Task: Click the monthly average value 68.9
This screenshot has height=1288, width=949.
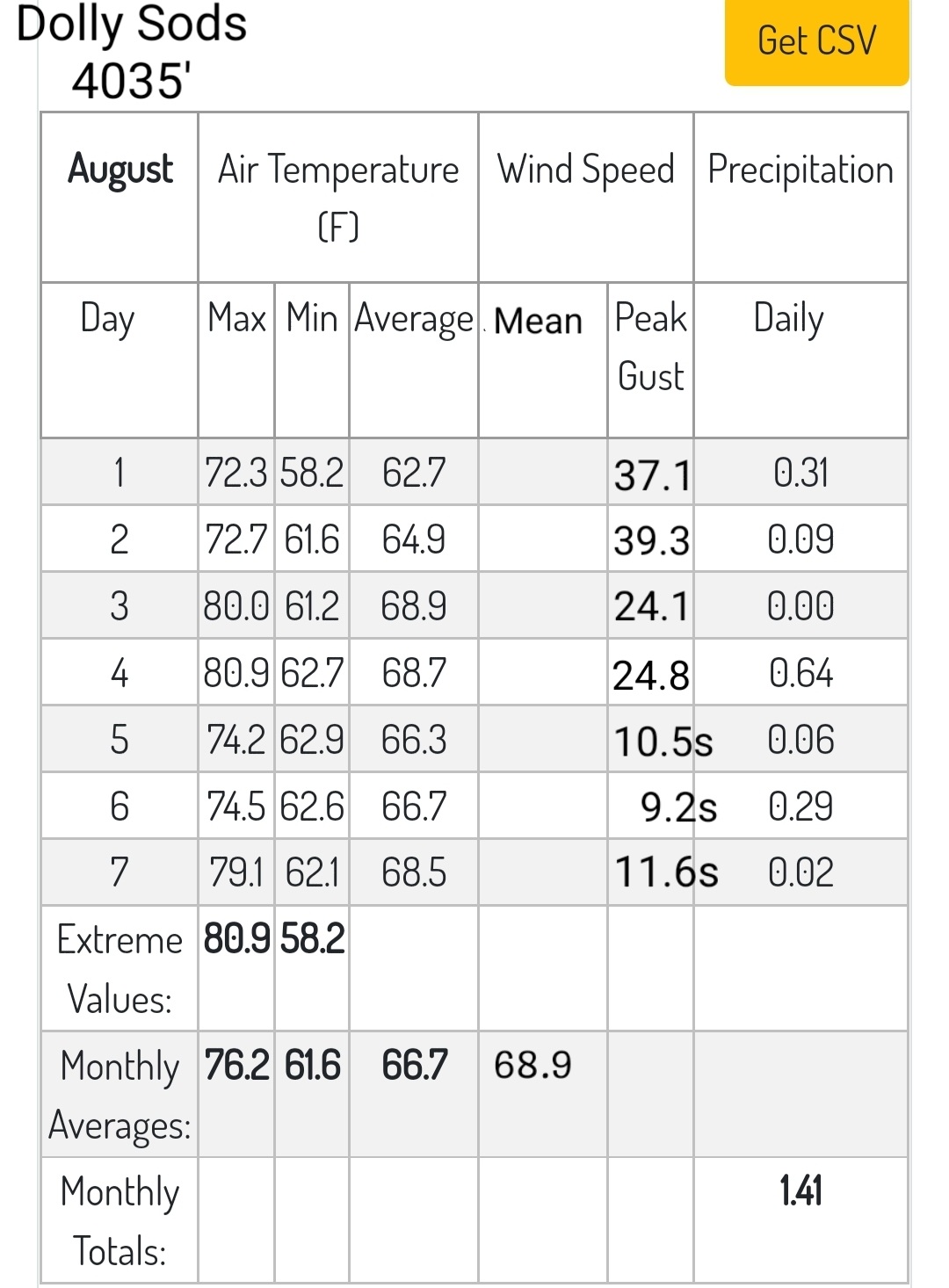Action: point(532,1065)
